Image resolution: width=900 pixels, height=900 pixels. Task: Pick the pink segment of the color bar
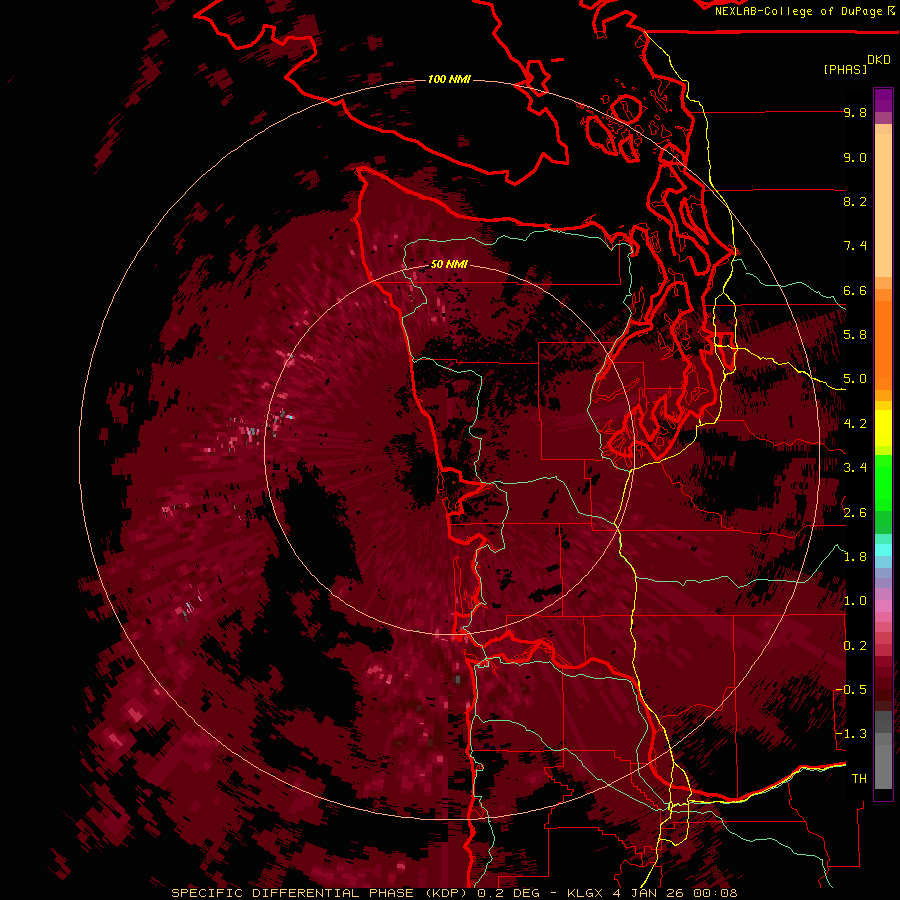pos(883,606)
